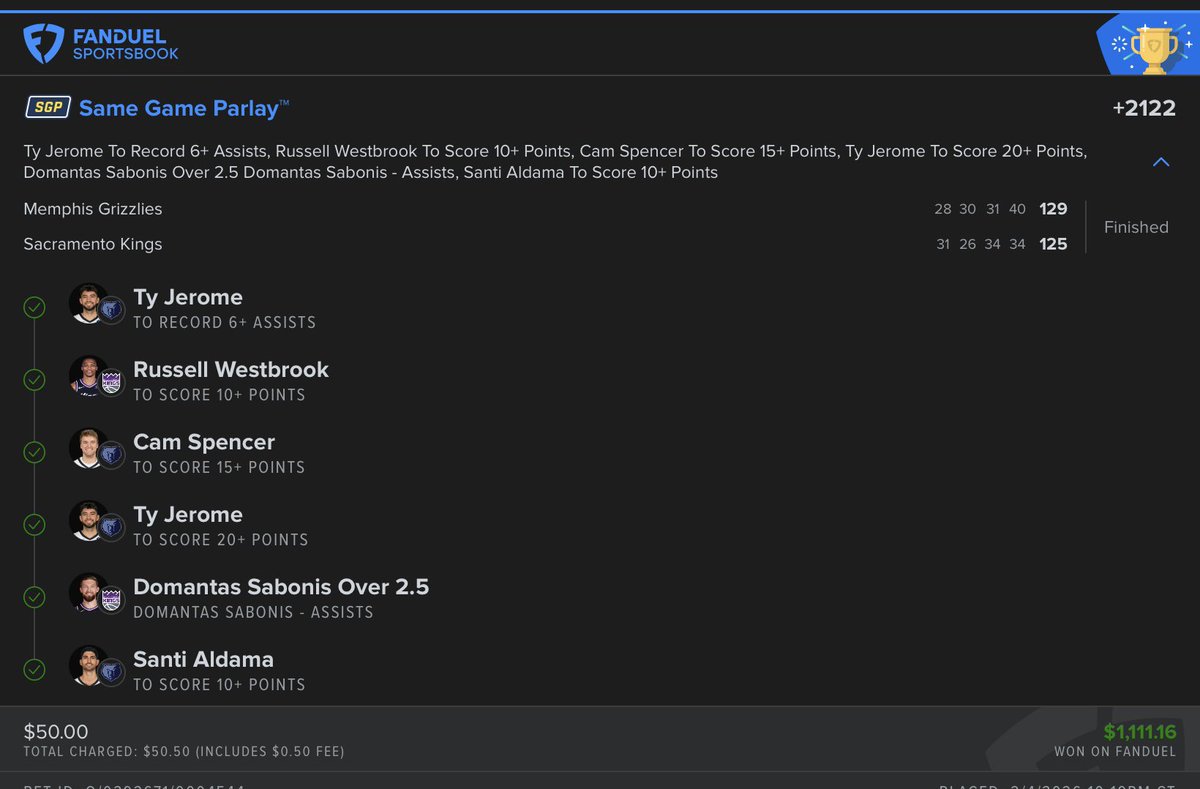Click the green check beside Domantas Sabonis
1200x789 pixels.
[34, 597]
